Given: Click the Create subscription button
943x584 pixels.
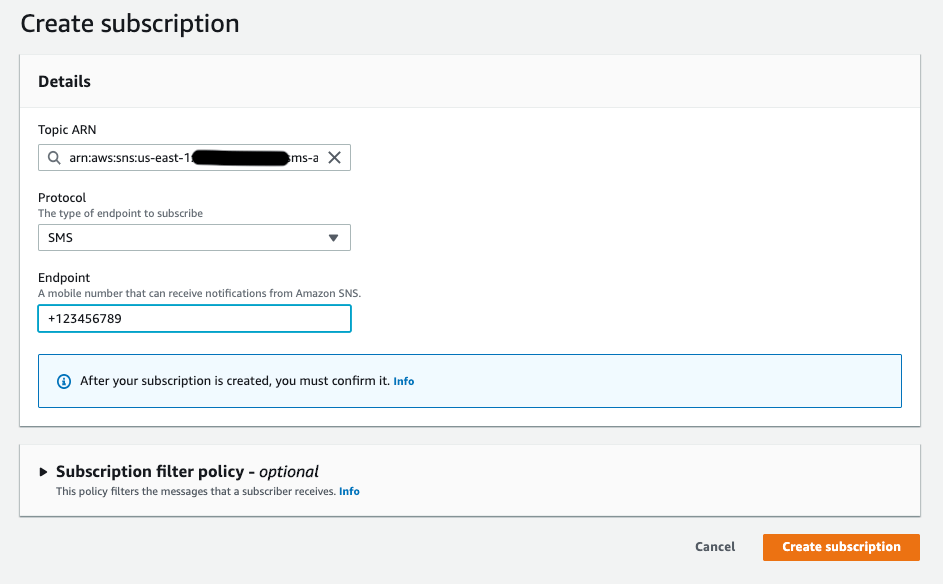Looking at the screenshot, I should coord(840,547).
